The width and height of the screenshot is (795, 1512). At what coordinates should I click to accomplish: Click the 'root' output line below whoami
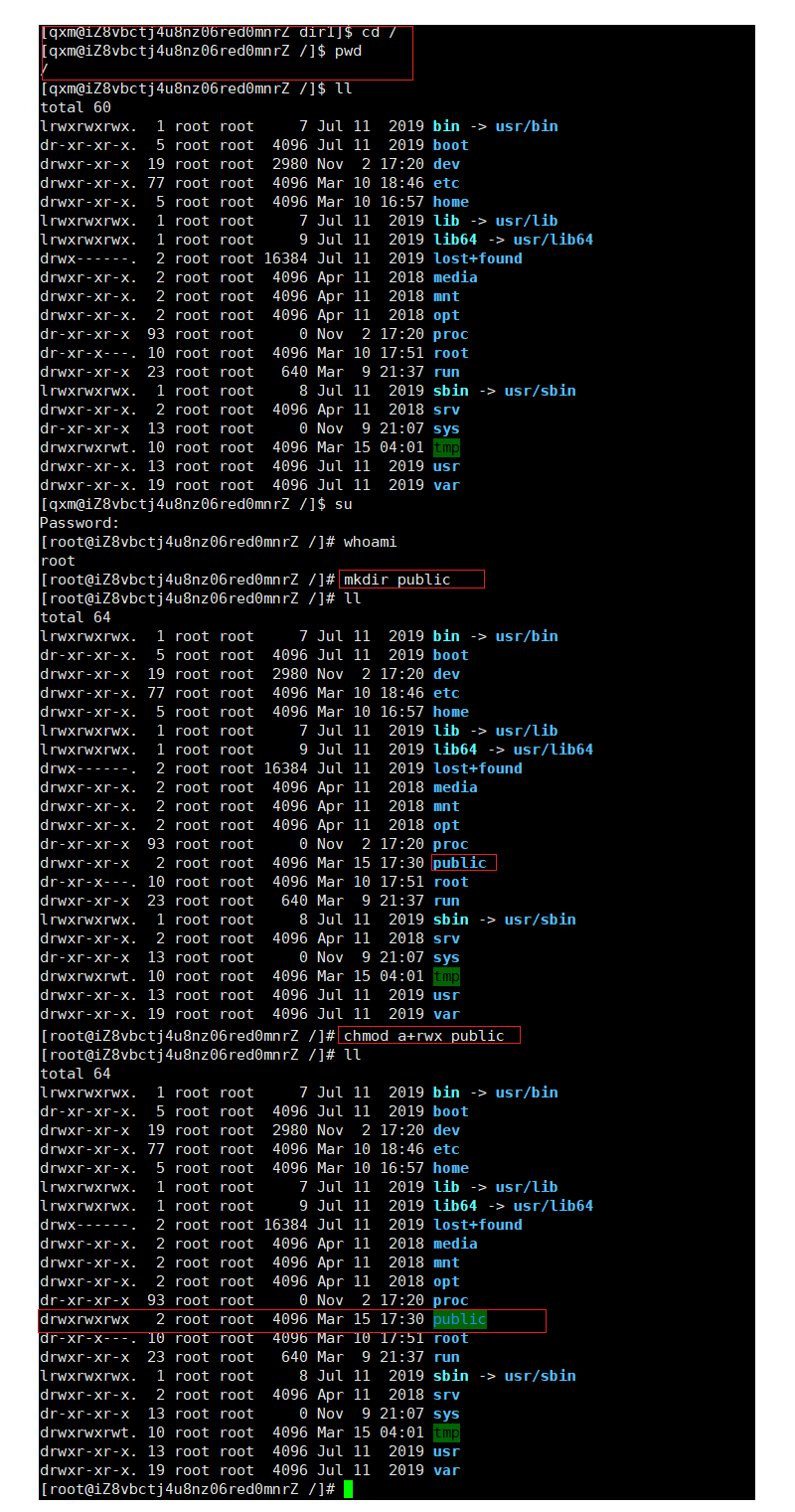click(58, 561)
